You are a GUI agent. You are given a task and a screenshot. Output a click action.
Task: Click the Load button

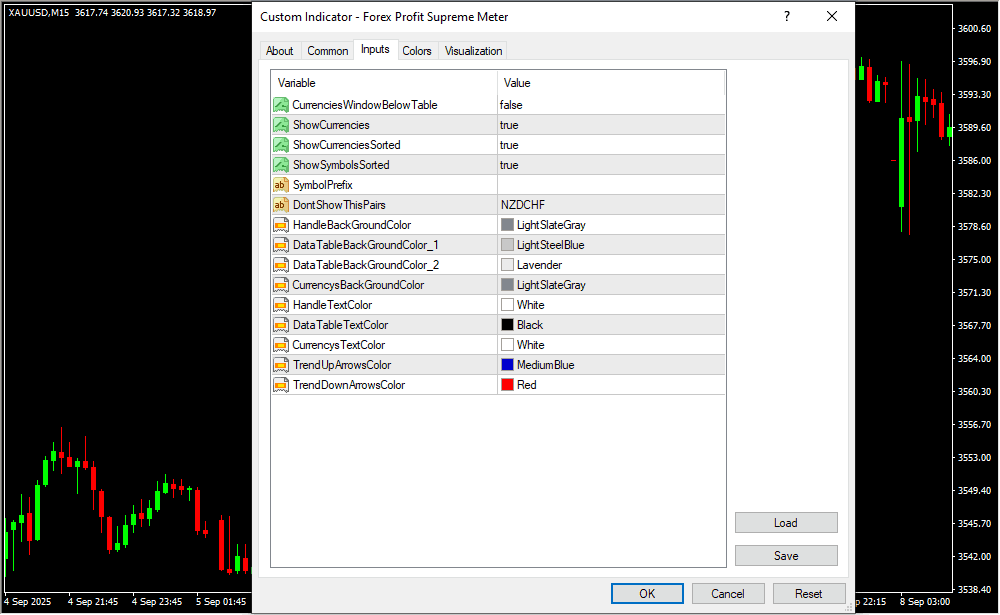[785, 523]
